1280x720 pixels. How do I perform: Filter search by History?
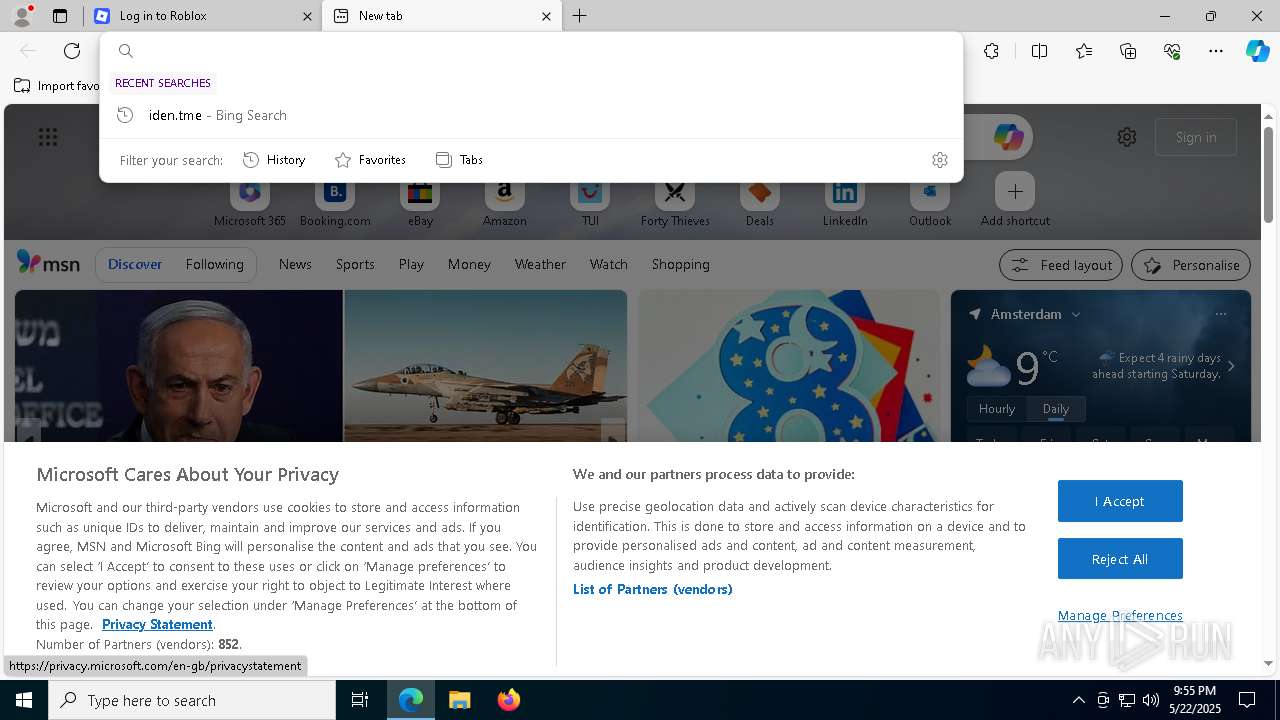274,160
